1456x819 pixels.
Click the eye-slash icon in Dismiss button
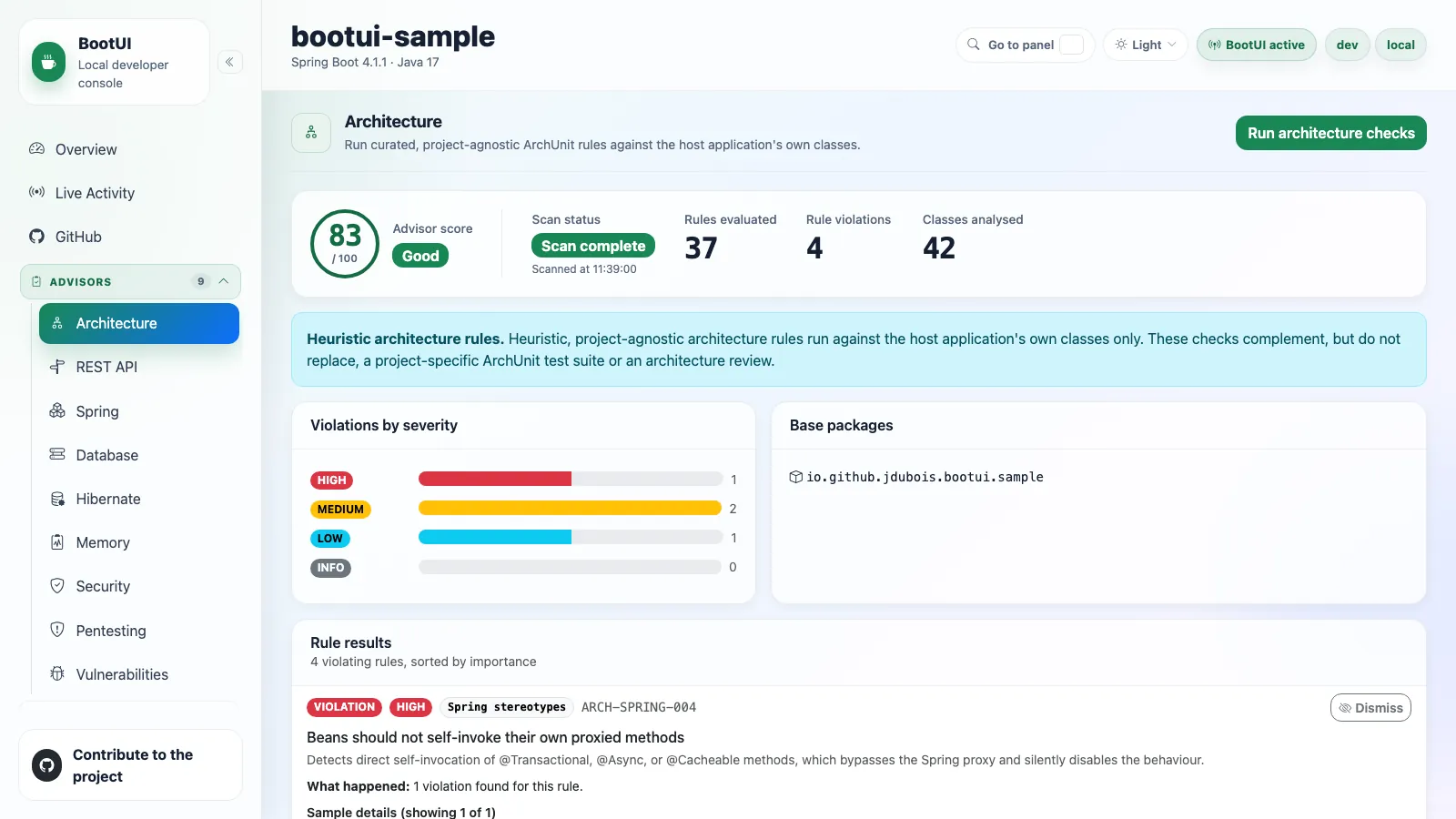pyautogui.click(x=1345, y=708)
